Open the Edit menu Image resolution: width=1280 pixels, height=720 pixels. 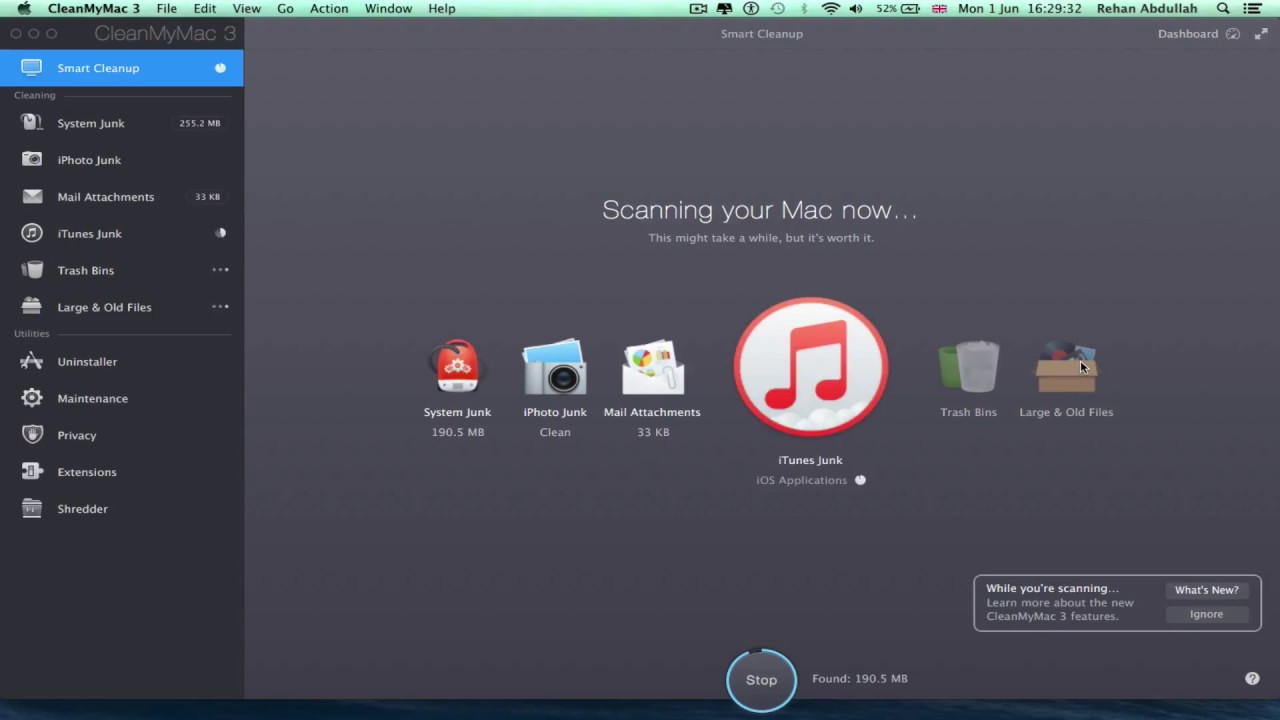(x=205, y=8)
